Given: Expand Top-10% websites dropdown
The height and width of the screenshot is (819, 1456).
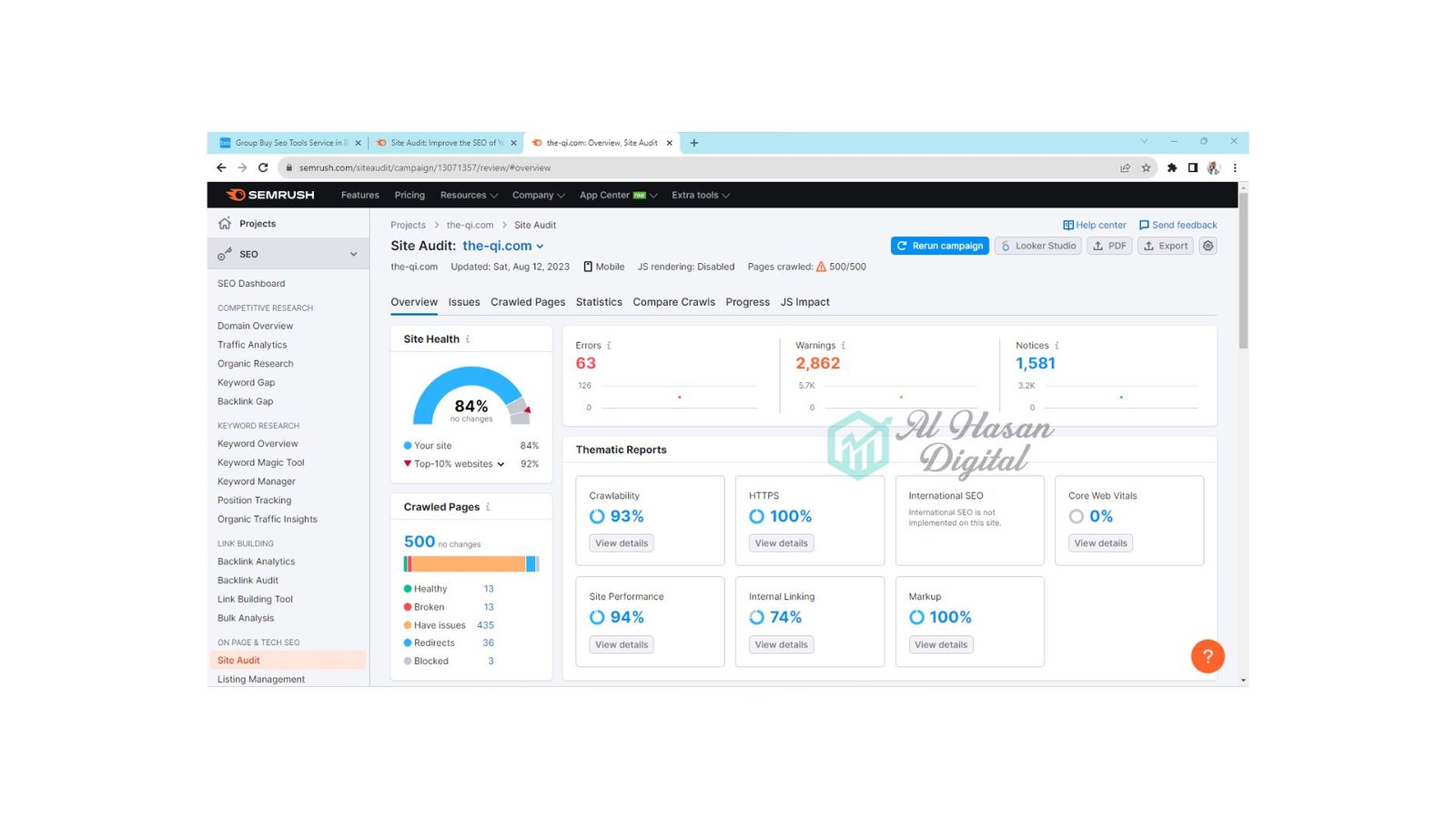Looking at the screenshot, I should point(500,464).
